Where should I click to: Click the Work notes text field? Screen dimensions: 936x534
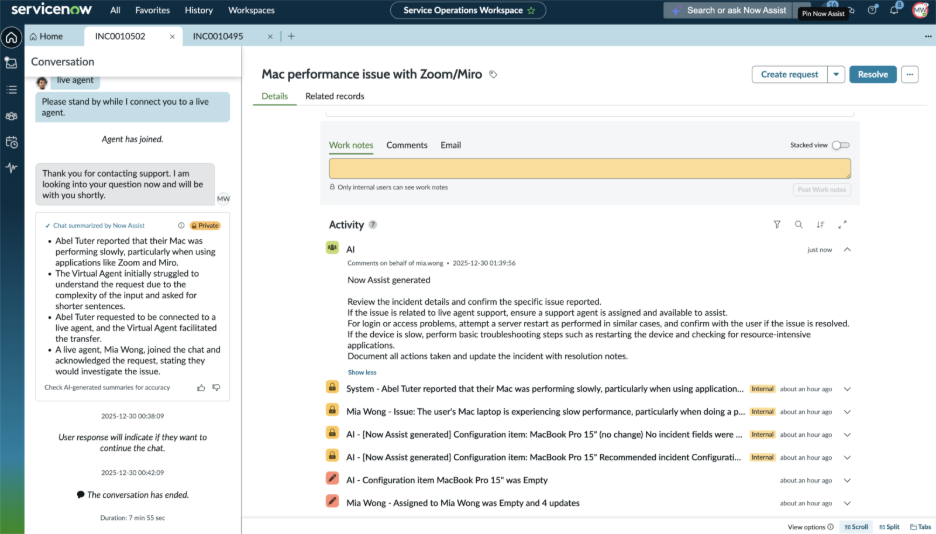click(590, 169)
